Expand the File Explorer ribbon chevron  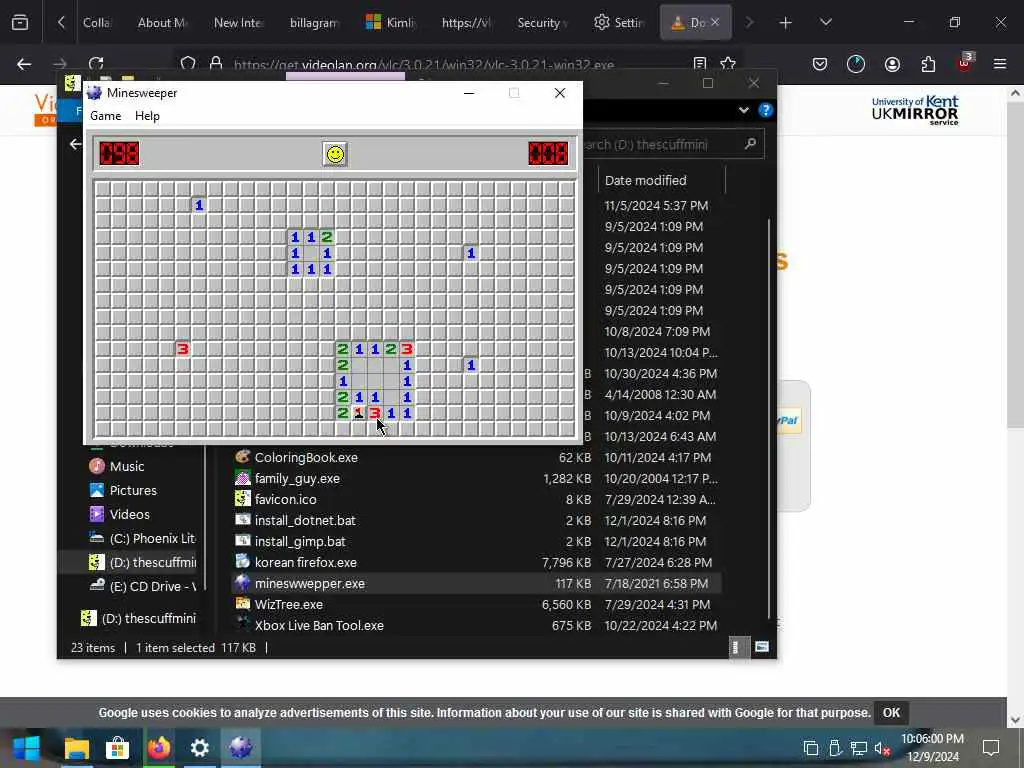[x=744, y=110]
